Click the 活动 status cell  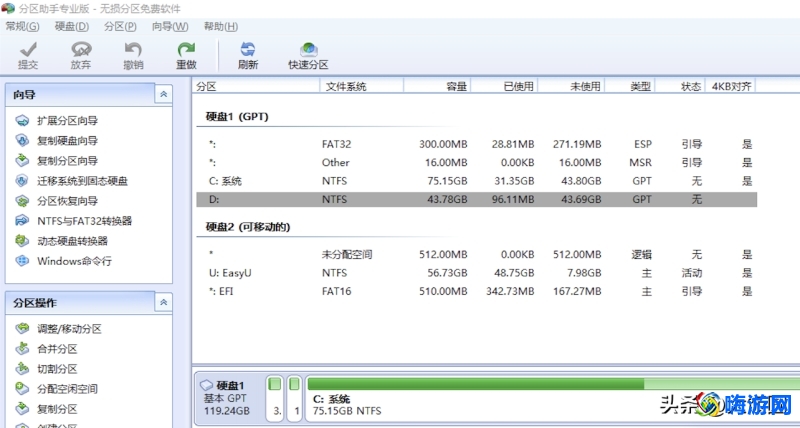click(692, 273)
